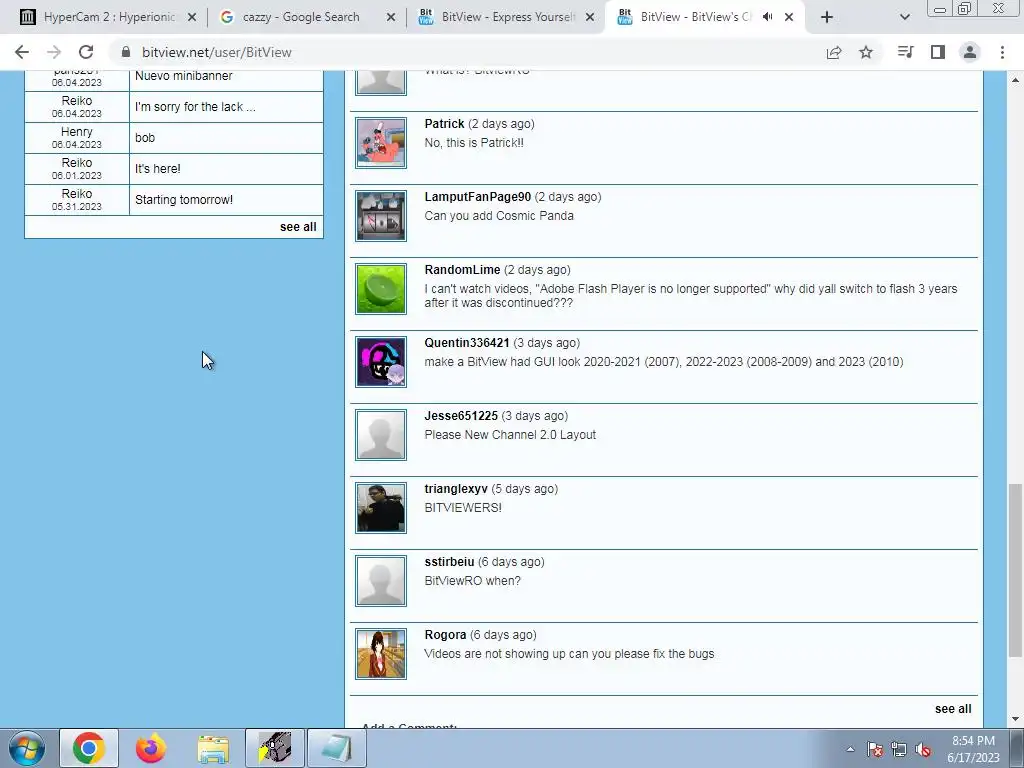Viewport: 1024px width, 768px height.
Task: Show hidden tray icons arrow
Action: coord(850,750)
